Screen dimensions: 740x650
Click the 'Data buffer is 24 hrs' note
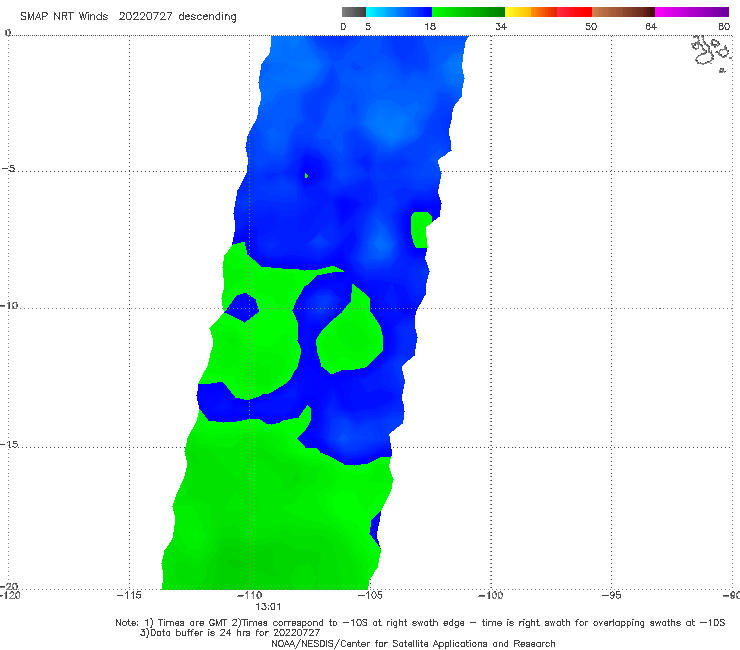230,633
